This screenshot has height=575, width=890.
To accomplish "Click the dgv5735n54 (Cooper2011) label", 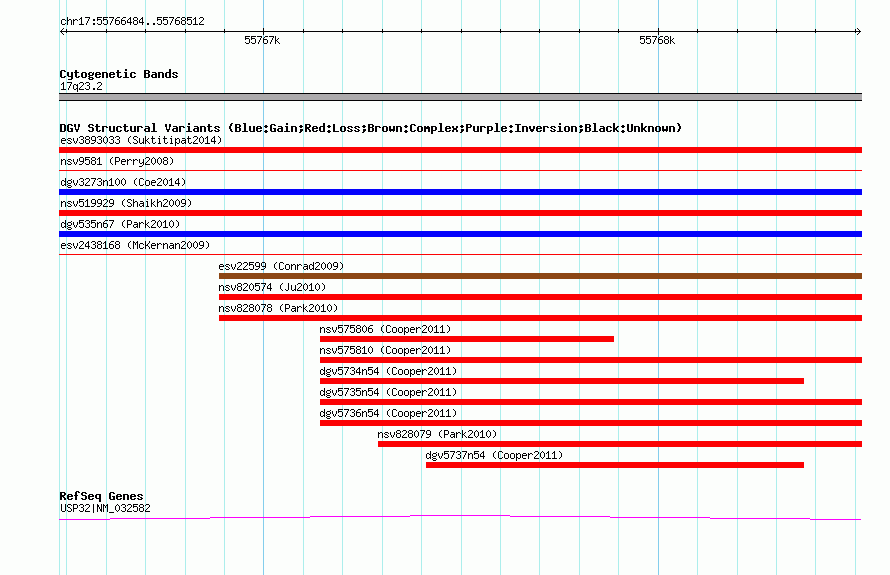I will (388, 392).
